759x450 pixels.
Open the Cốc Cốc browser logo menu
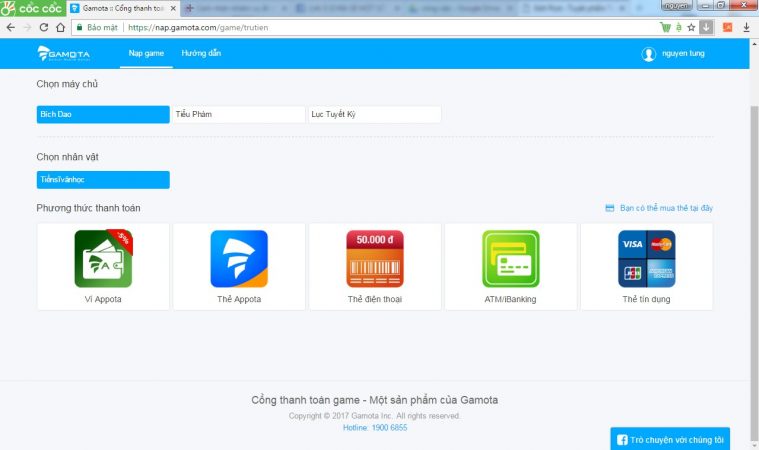32,8
